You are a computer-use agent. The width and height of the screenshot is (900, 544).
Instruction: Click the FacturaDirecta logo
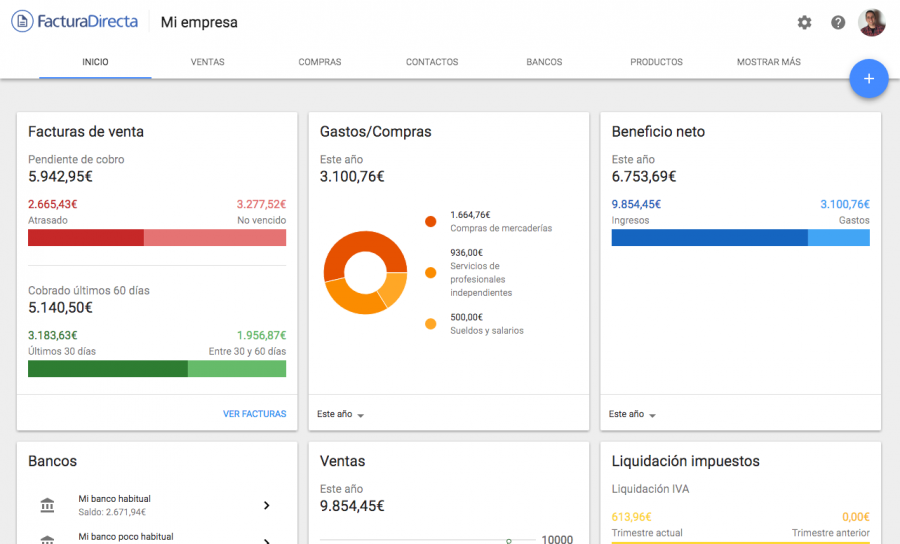click(x=75, y=21)
